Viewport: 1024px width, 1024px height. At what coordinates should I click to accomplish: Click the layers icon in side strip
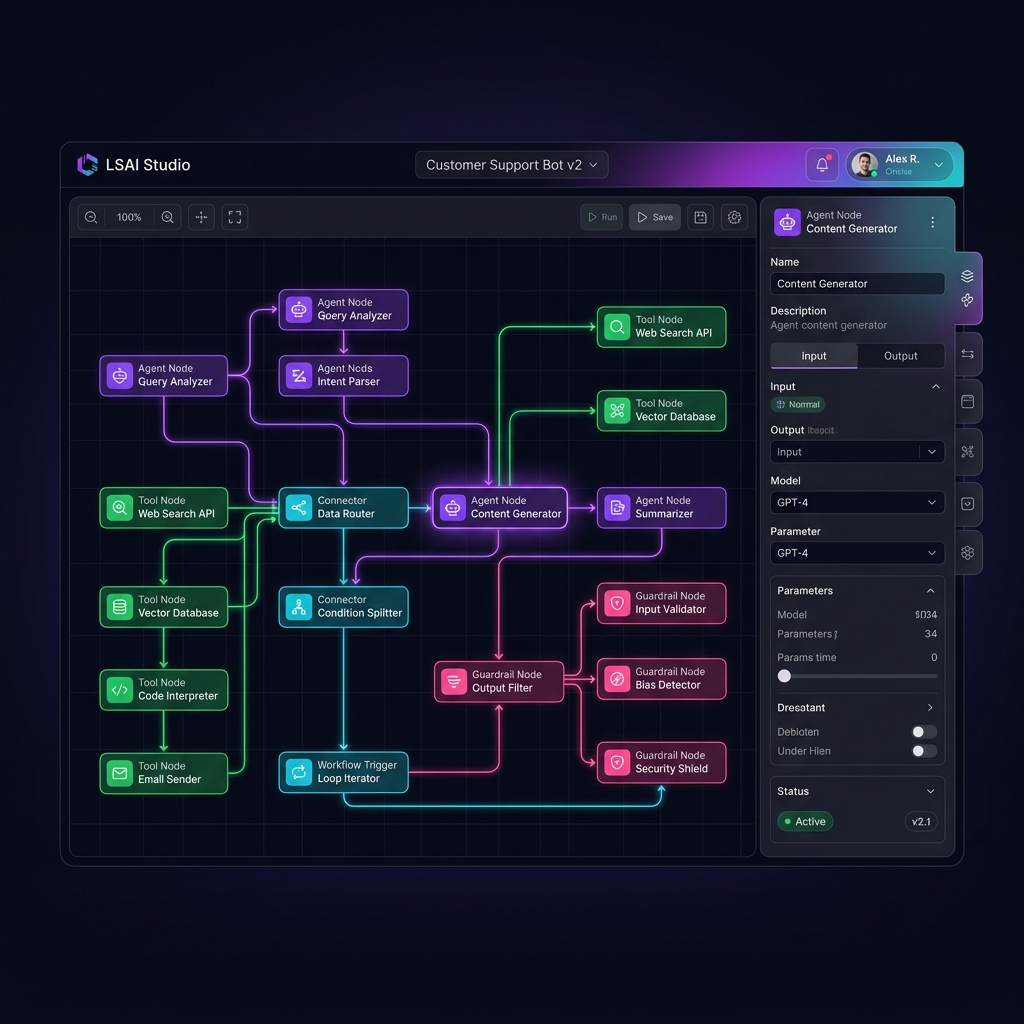click(x=967, y=276)
